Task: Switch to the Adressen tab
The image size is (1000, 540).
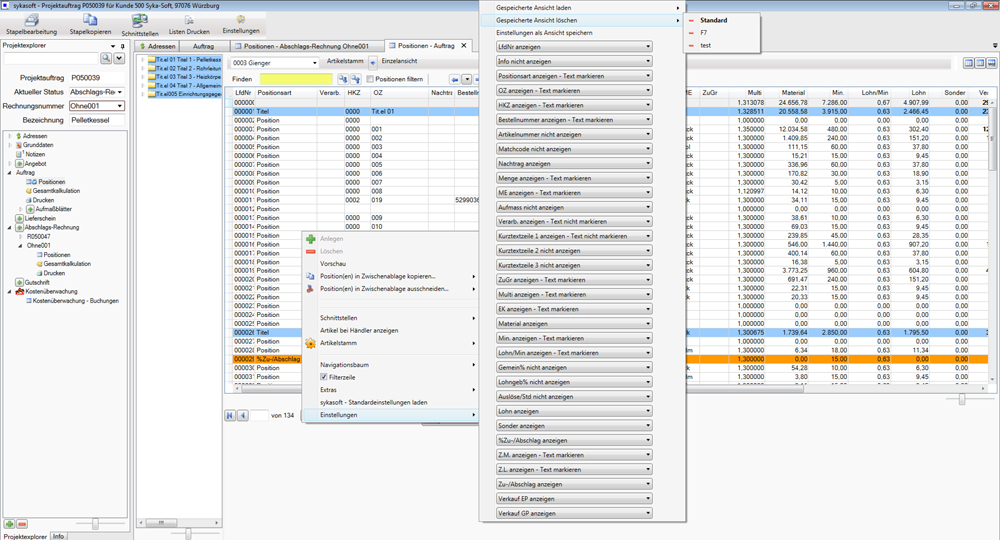Action: 160,46
